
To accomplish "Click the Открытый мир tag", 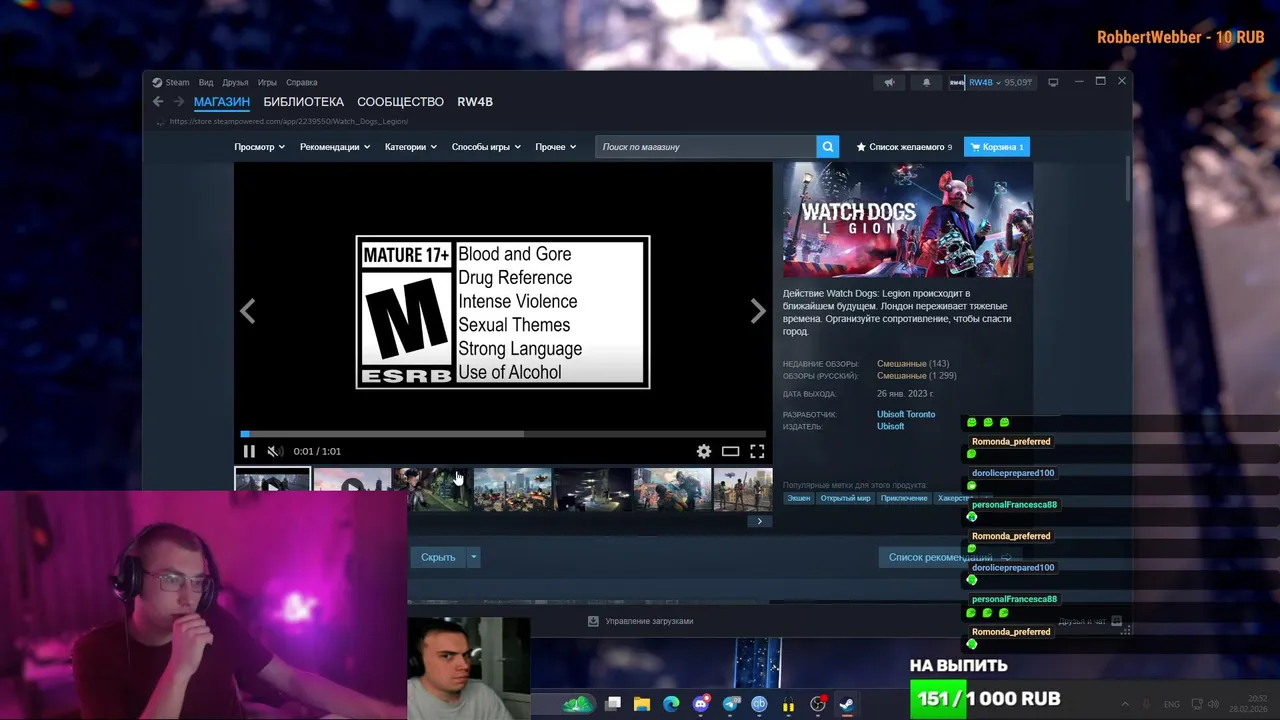I will pyautogui.click(x=845, y=498).
